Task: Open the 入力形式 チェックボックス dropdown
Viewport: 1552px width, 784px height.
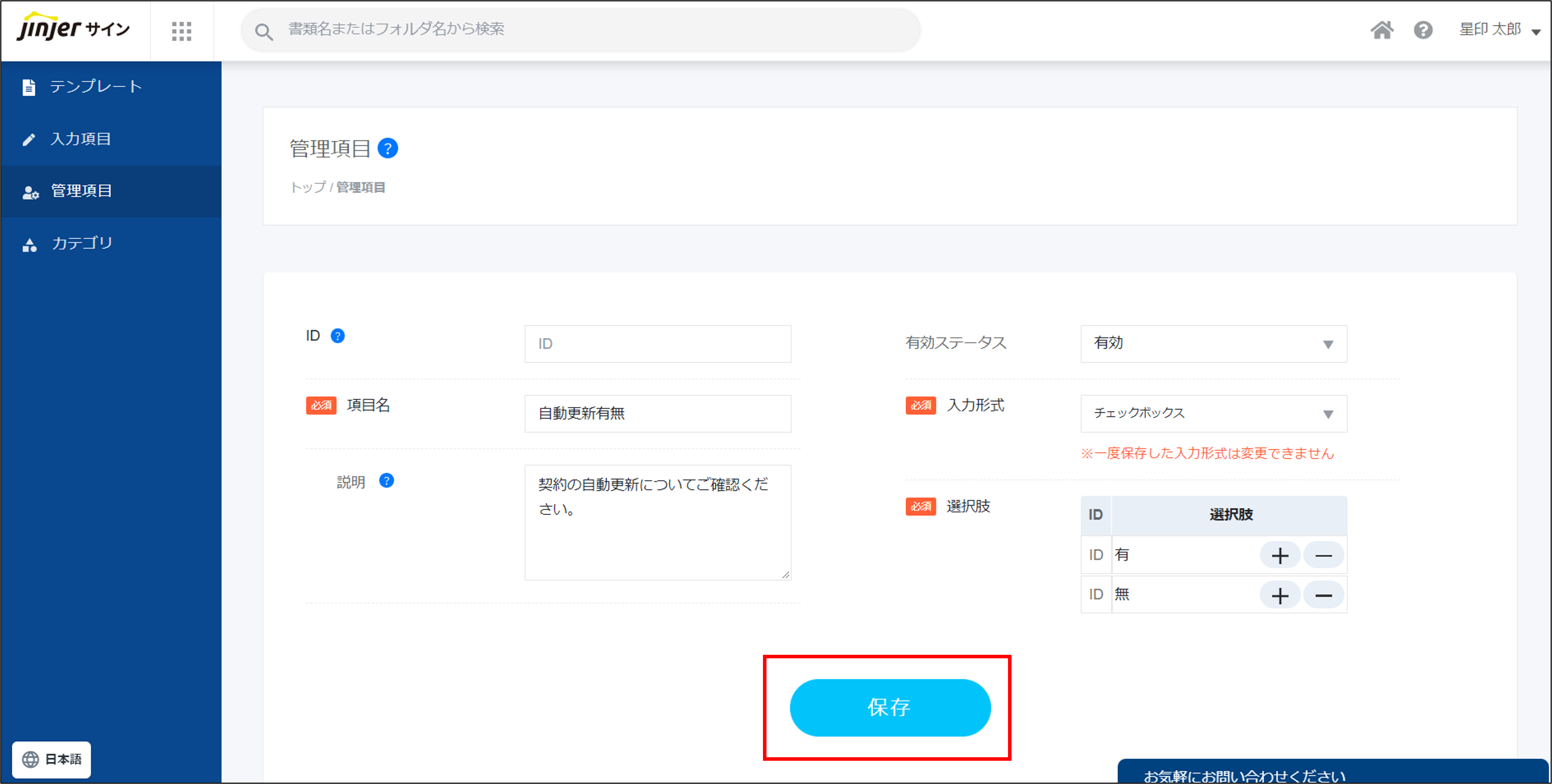Action: point(1213,413)
